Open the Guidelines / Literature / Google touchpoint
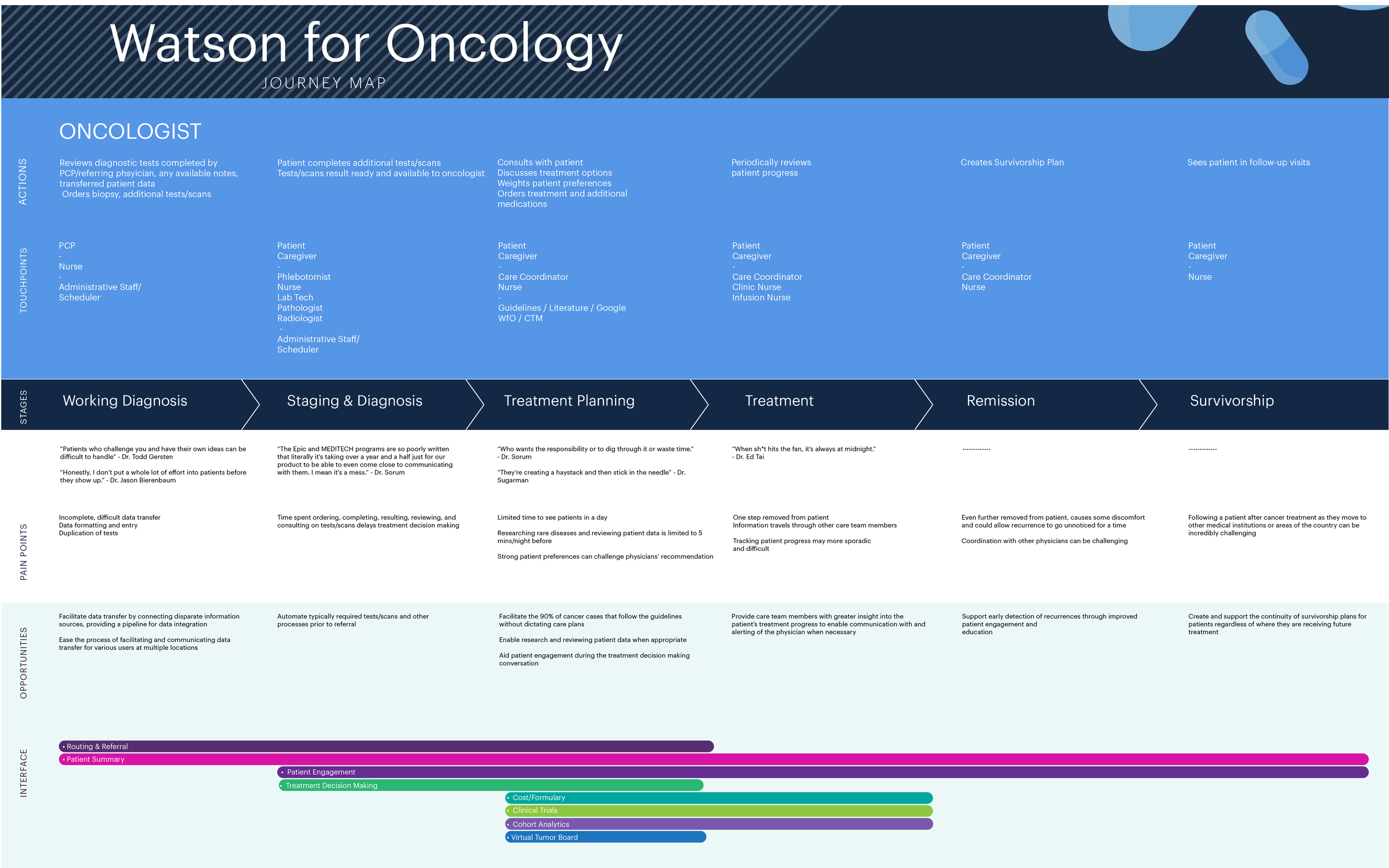This screenshot has width=1389, height=868. 561,308
